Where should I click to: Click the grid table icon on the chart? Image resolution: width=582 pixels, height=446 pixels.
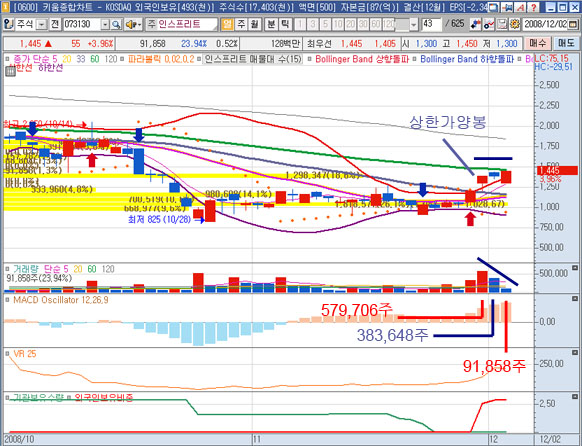pos(10,71)
